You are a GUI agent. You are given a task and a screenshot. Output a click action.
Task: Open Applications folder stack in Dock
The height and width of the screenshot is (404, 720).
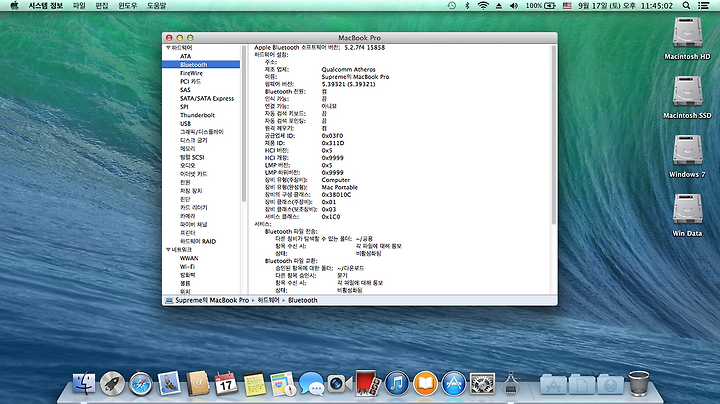click(553, 385)
